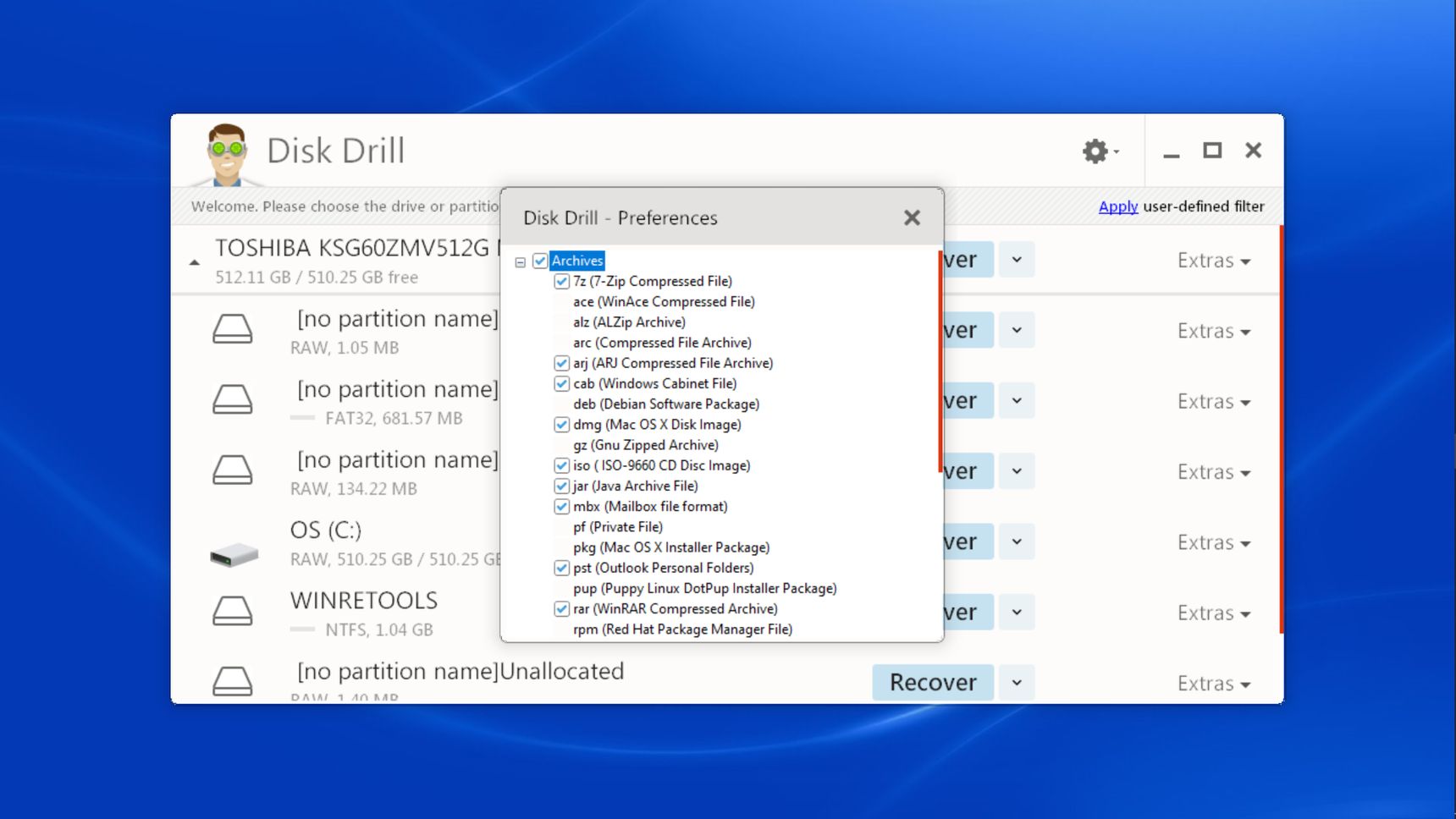Open Extras menu for FAT32 partition
The image size is (1456, 819).
(x=1214, y=402)
